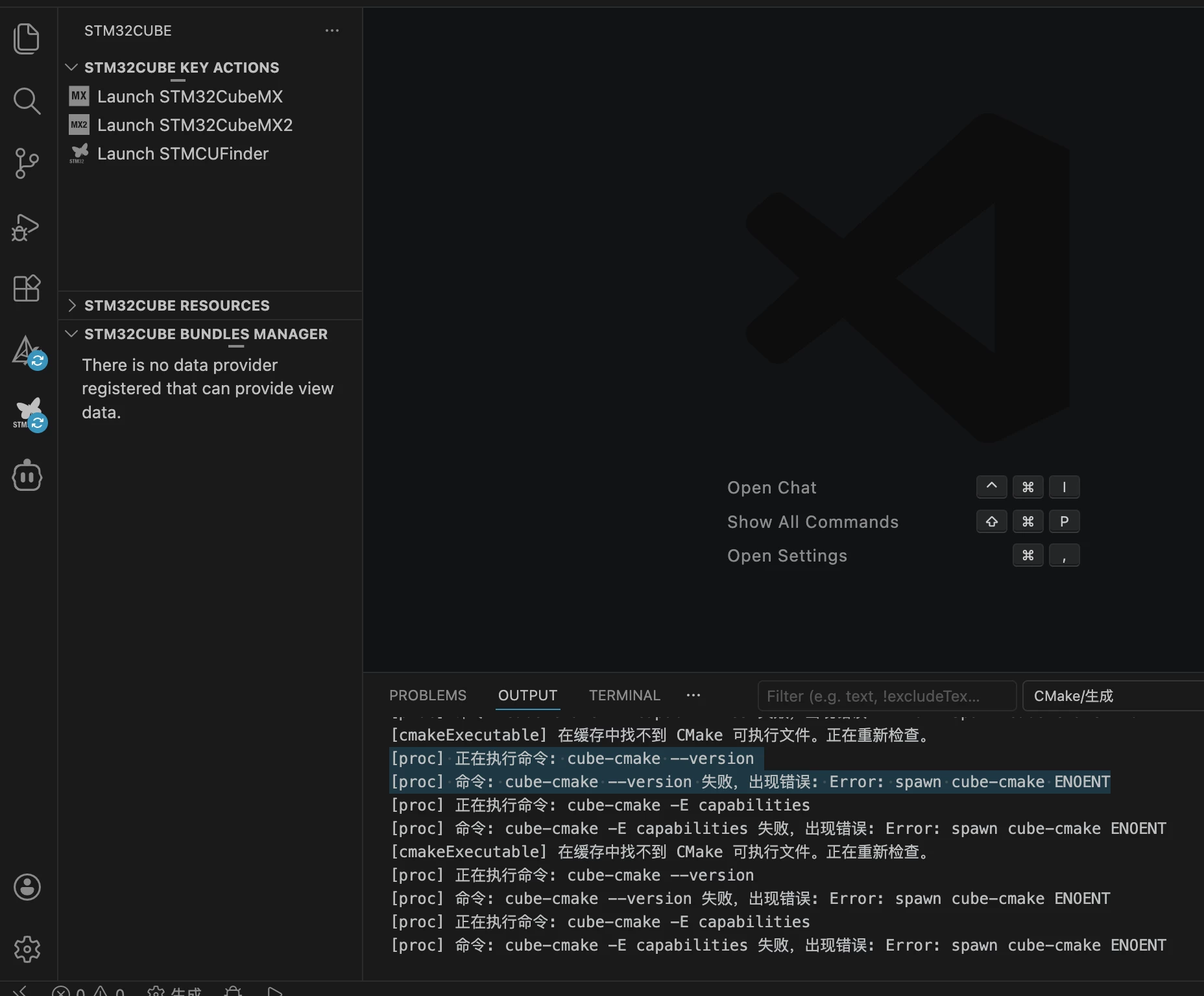The width and height of the screenshot is (1204, 996).
Task: Open the Extensions view
Action: click(x=27, y=288)
